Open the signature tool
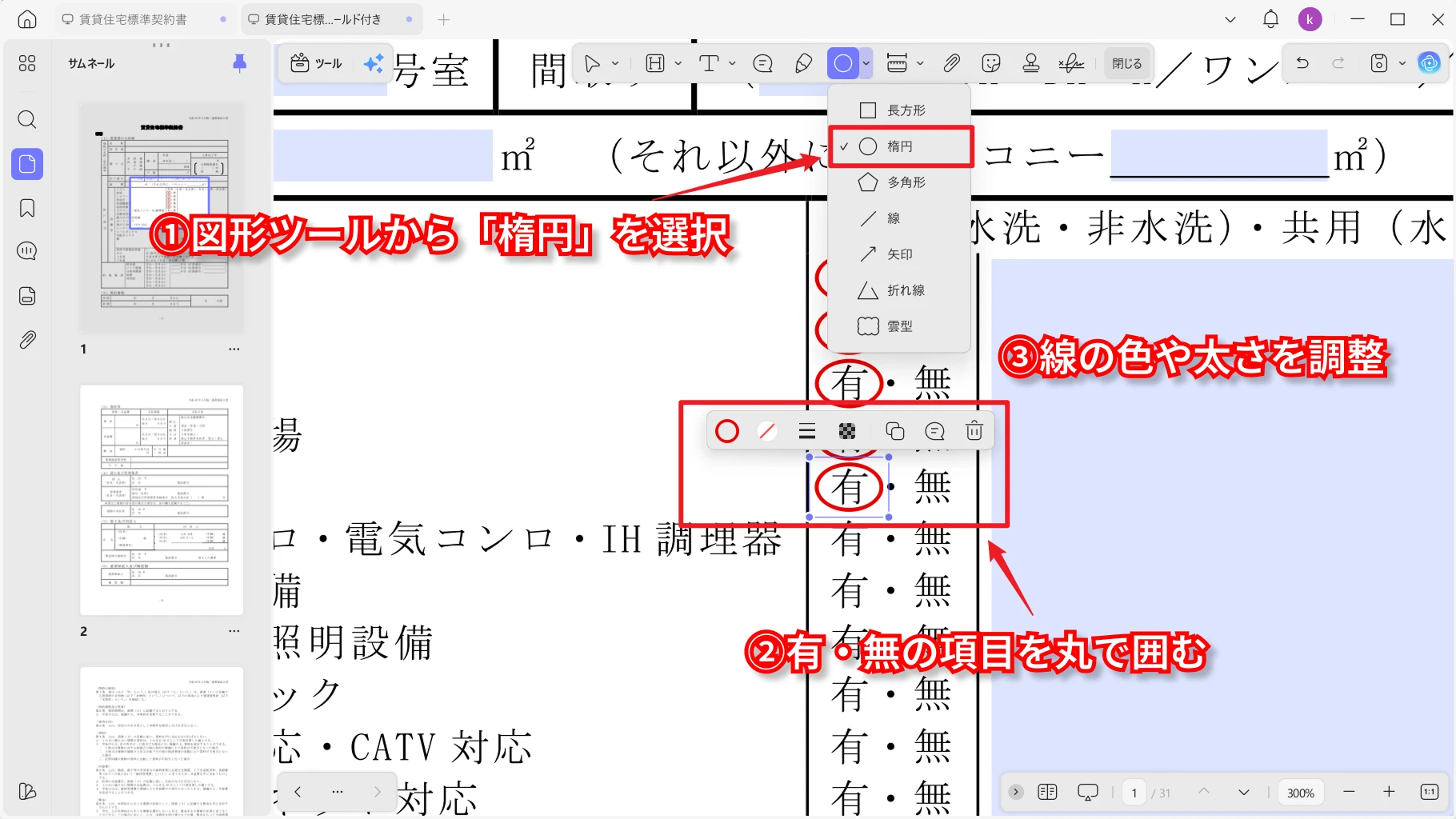 click(1071, 63)
